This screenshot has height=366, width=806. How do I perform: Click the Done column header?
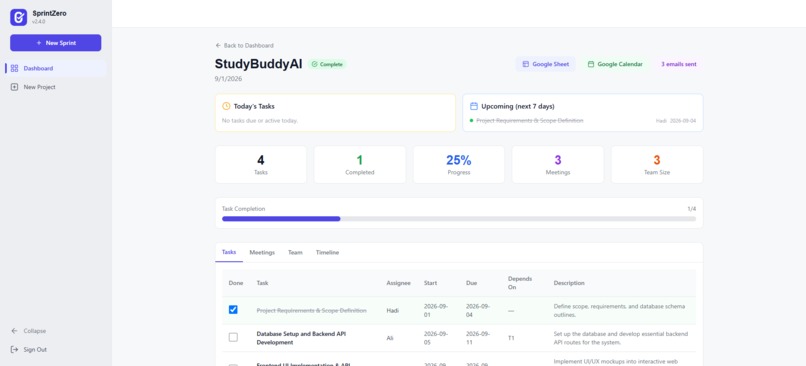[x=235, y=283]
